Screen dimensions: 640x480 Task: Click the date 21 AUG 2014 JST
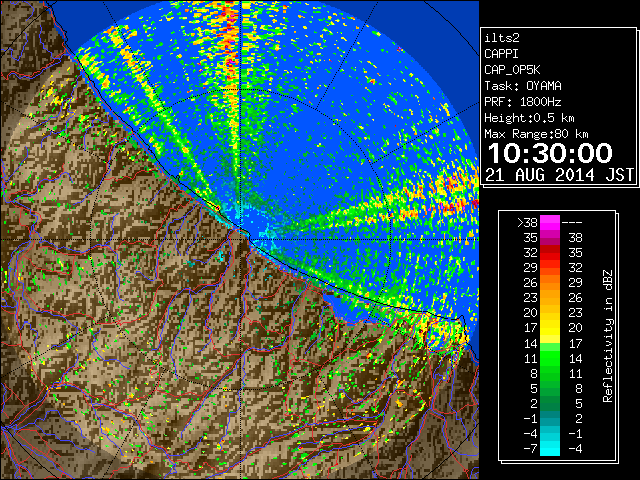point(560,175)
